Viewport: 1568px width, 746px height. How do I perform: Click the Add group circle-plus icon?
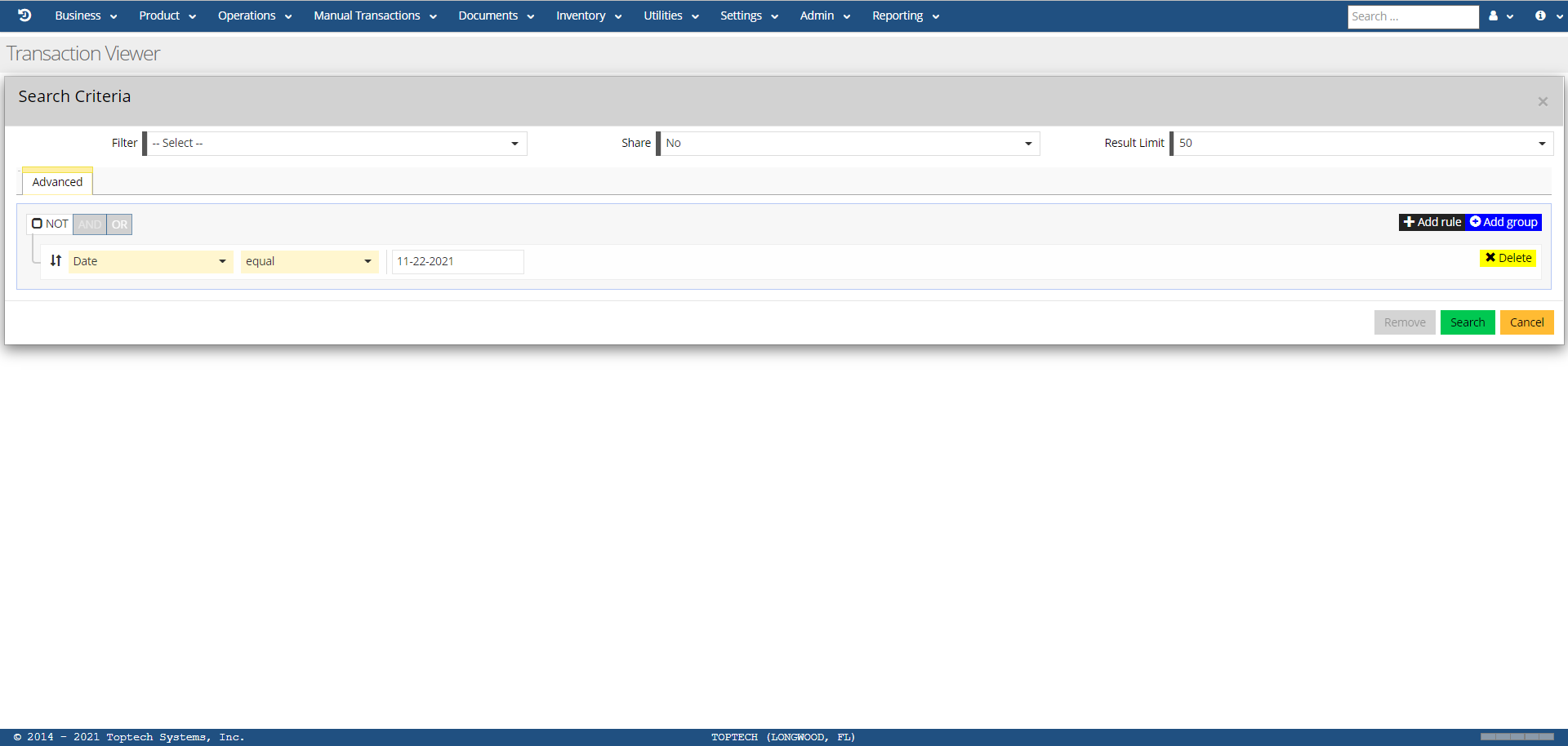tap(1476, 222)
